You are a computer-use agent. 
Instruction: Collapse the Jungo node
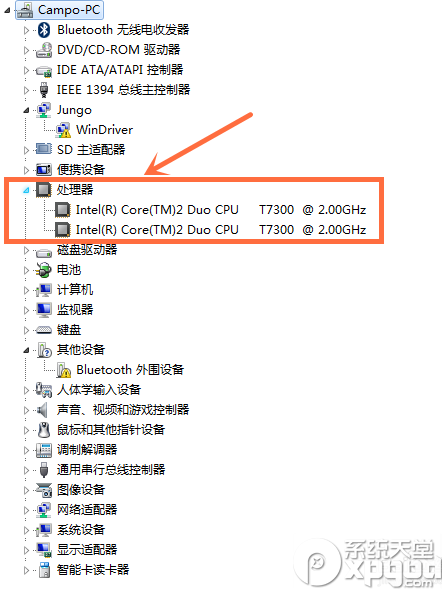pyautogui.click(x=26, y=110)
